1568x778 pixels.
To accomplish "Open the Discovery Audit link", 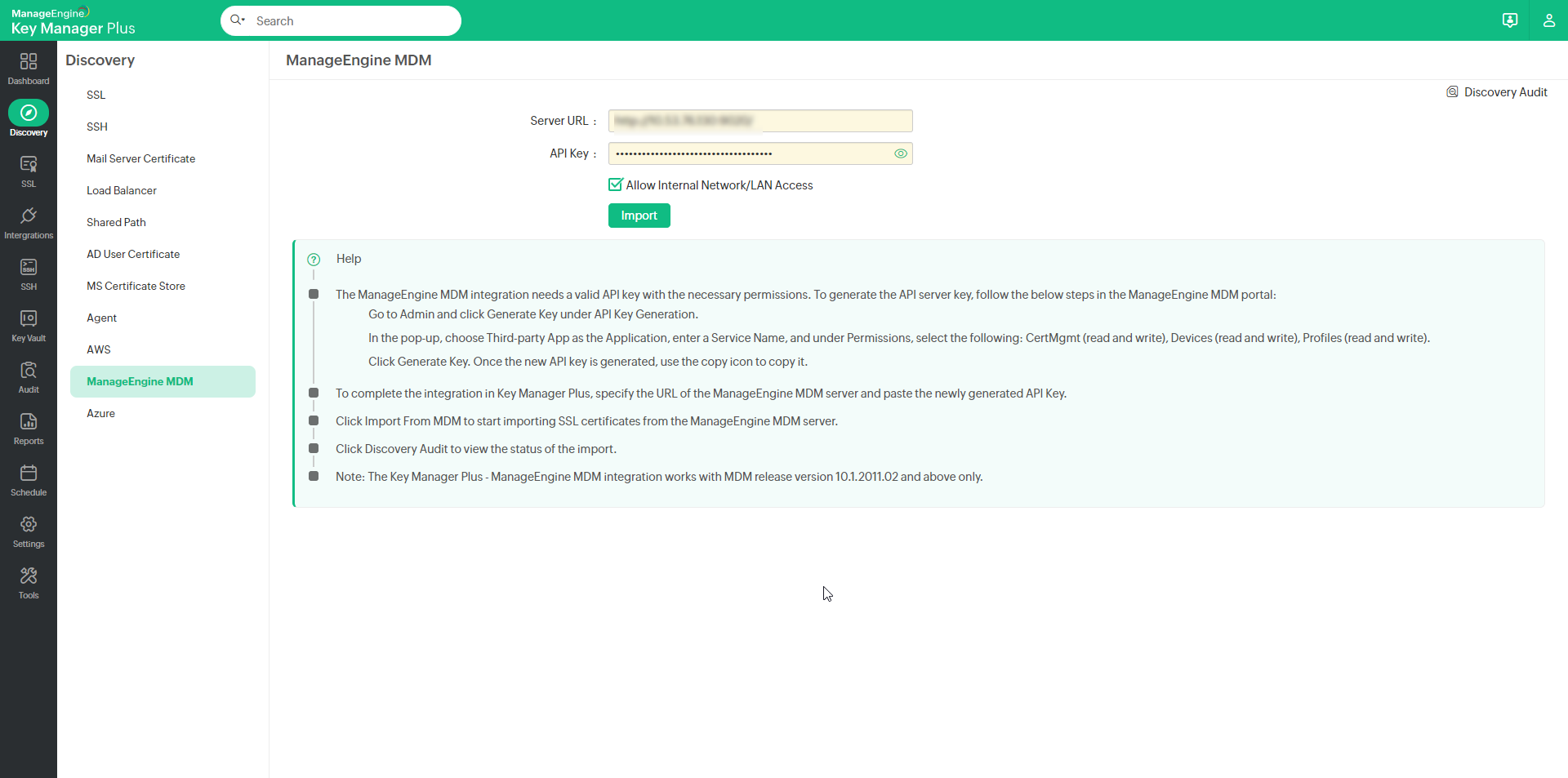I will pyautogui.click(x=1497, y=92).
